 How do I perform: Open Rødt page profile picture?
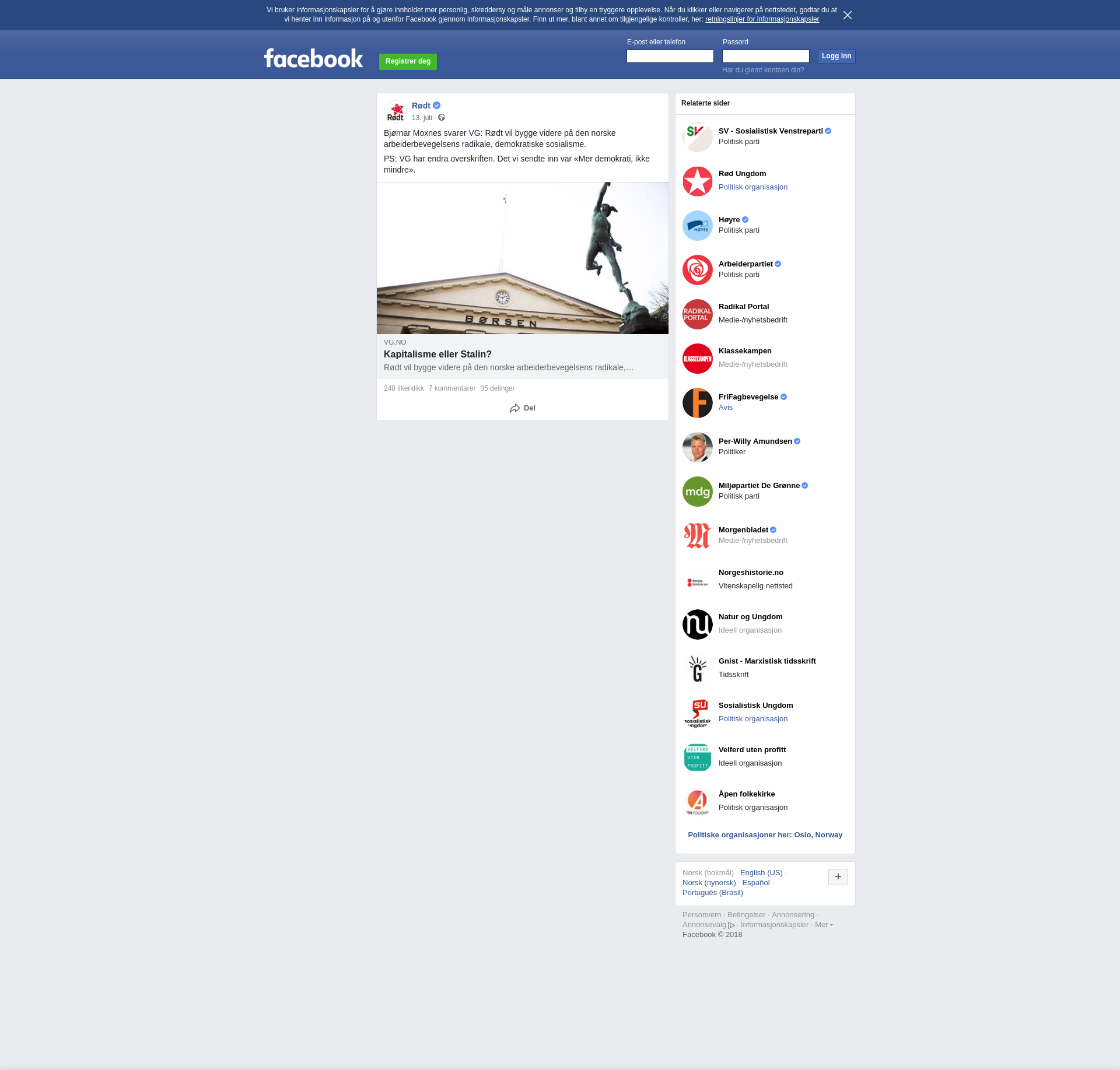pos(395,112)
